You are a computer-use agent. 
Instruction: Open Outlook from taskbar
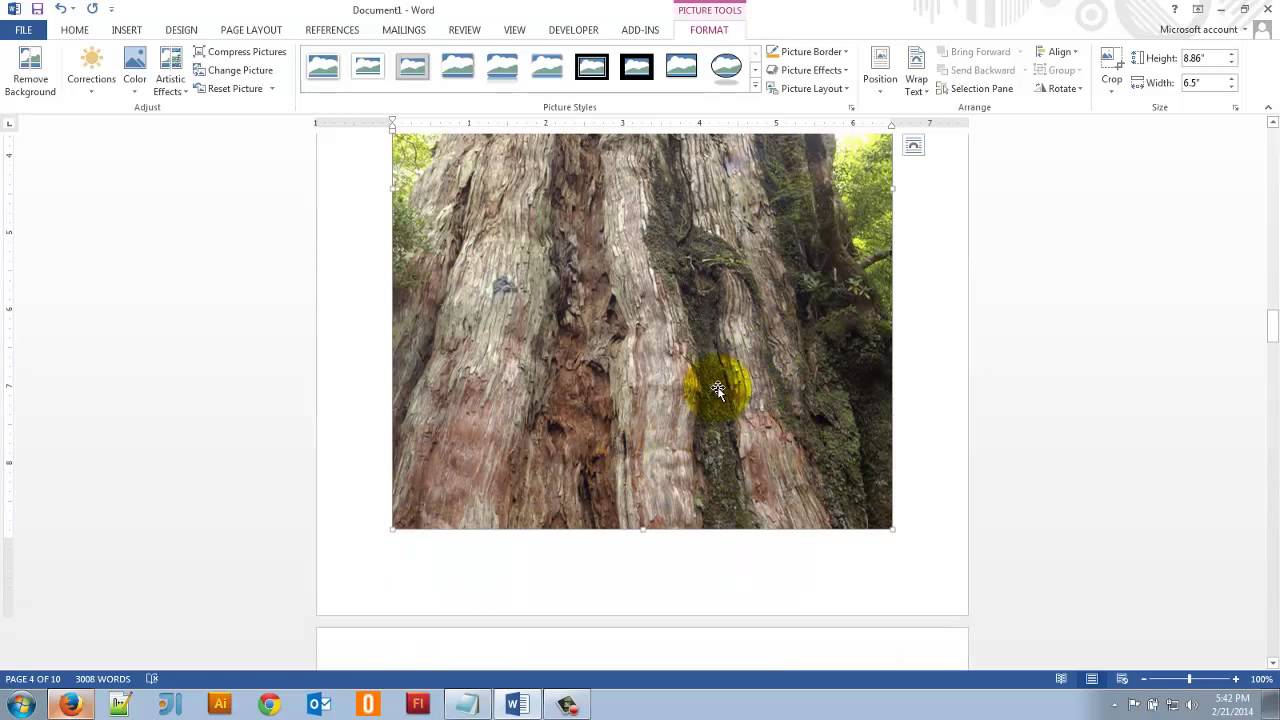319,704
